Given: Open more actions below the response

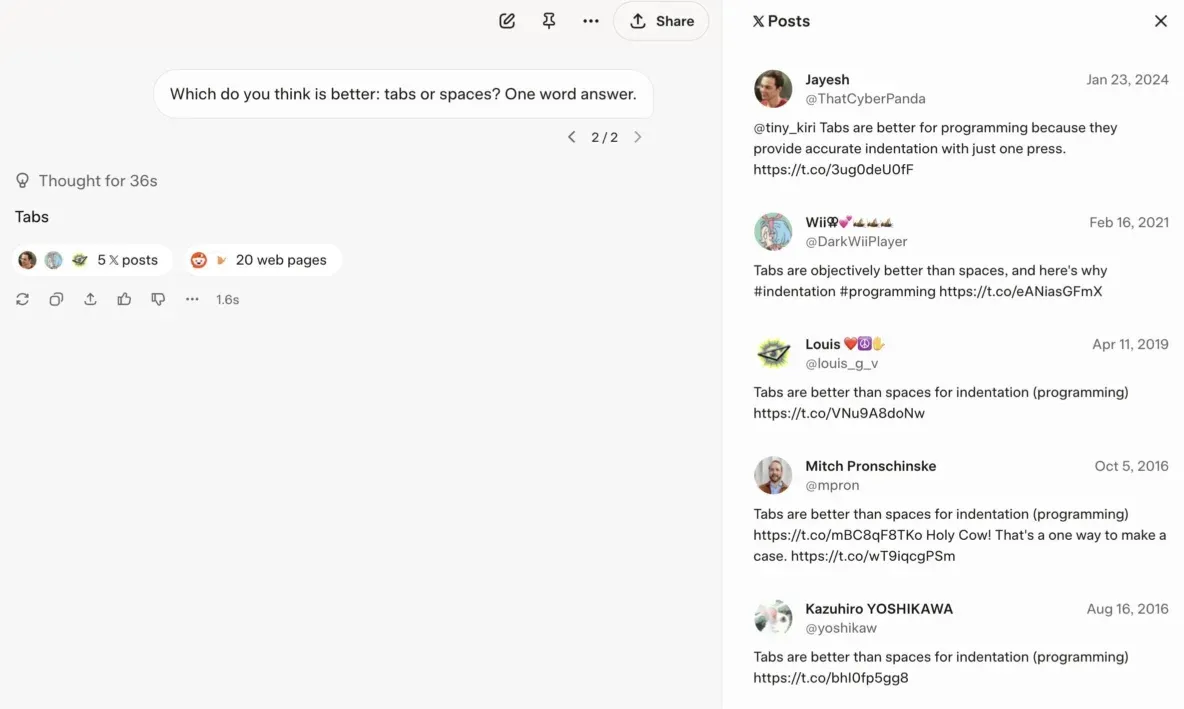Looking at the screenshot, I should click(x=192, y=299).
